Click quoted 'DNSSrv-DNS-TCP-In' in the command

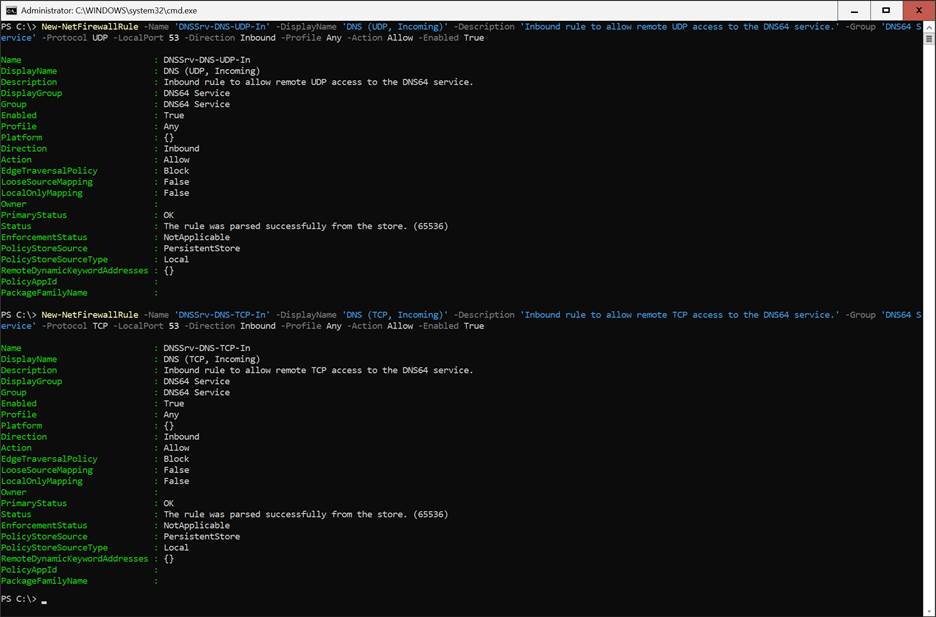[x=221, y=315]
